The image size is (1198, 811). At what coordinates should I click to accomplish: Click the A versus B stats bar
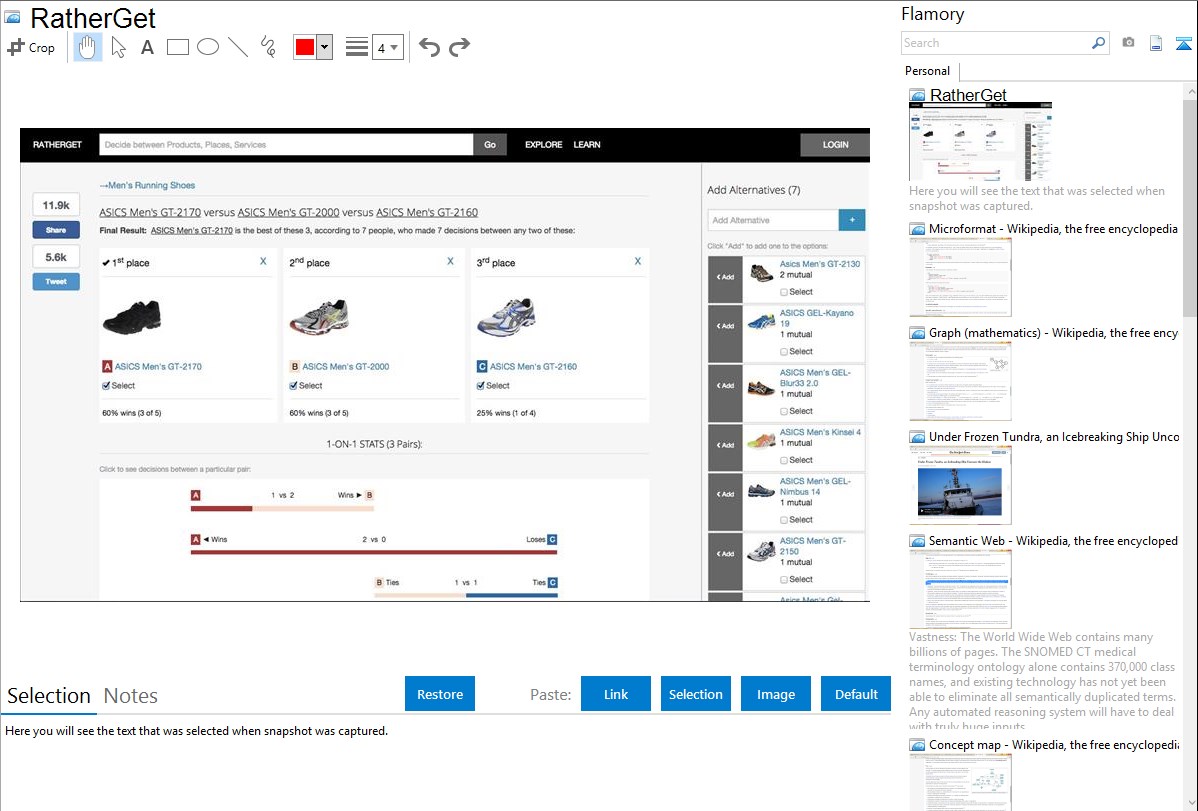283,508
